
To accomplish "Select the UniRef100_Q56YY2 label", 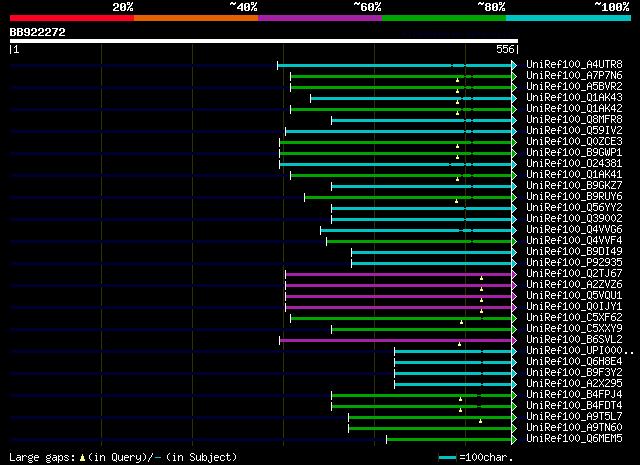I will point(574,208).
